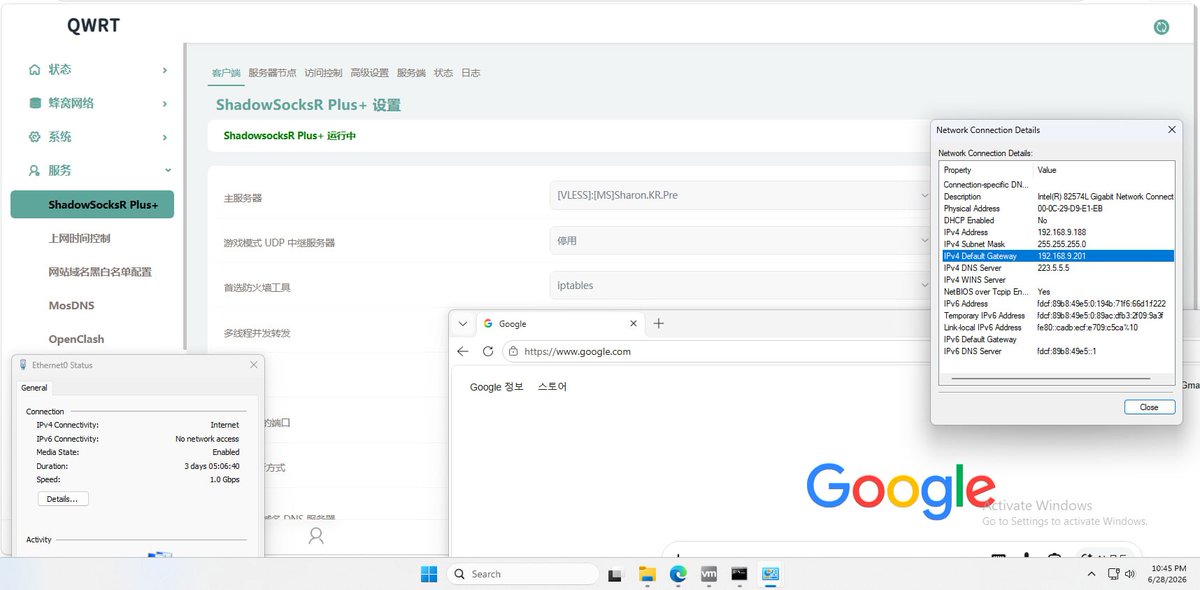Switch to the 状态 tab in ShadowSocksR
The height and width of the screenshot is (590, 1200).
[443, 73]
